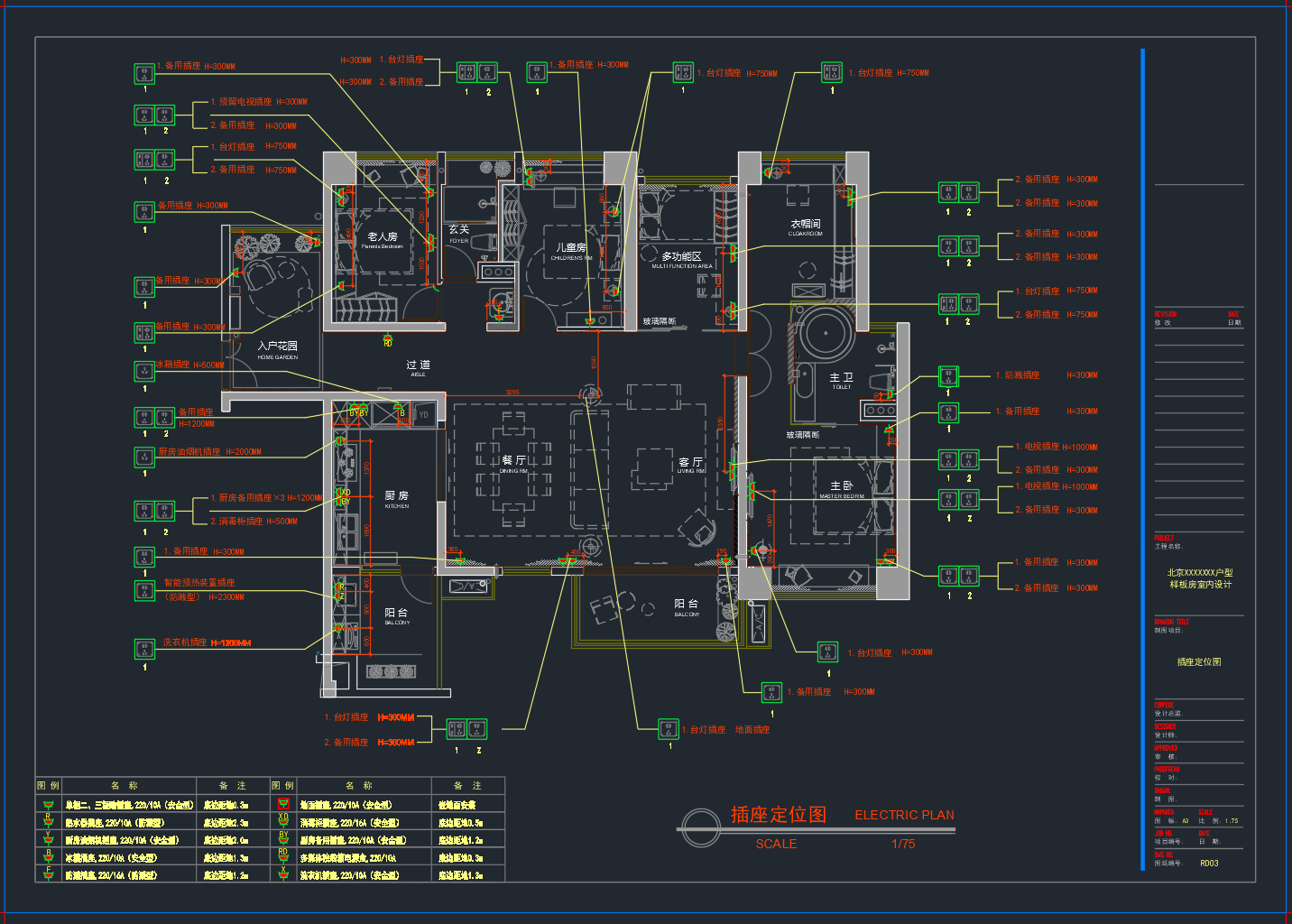Click the large red 插座定位图 heading

point(779,814)
